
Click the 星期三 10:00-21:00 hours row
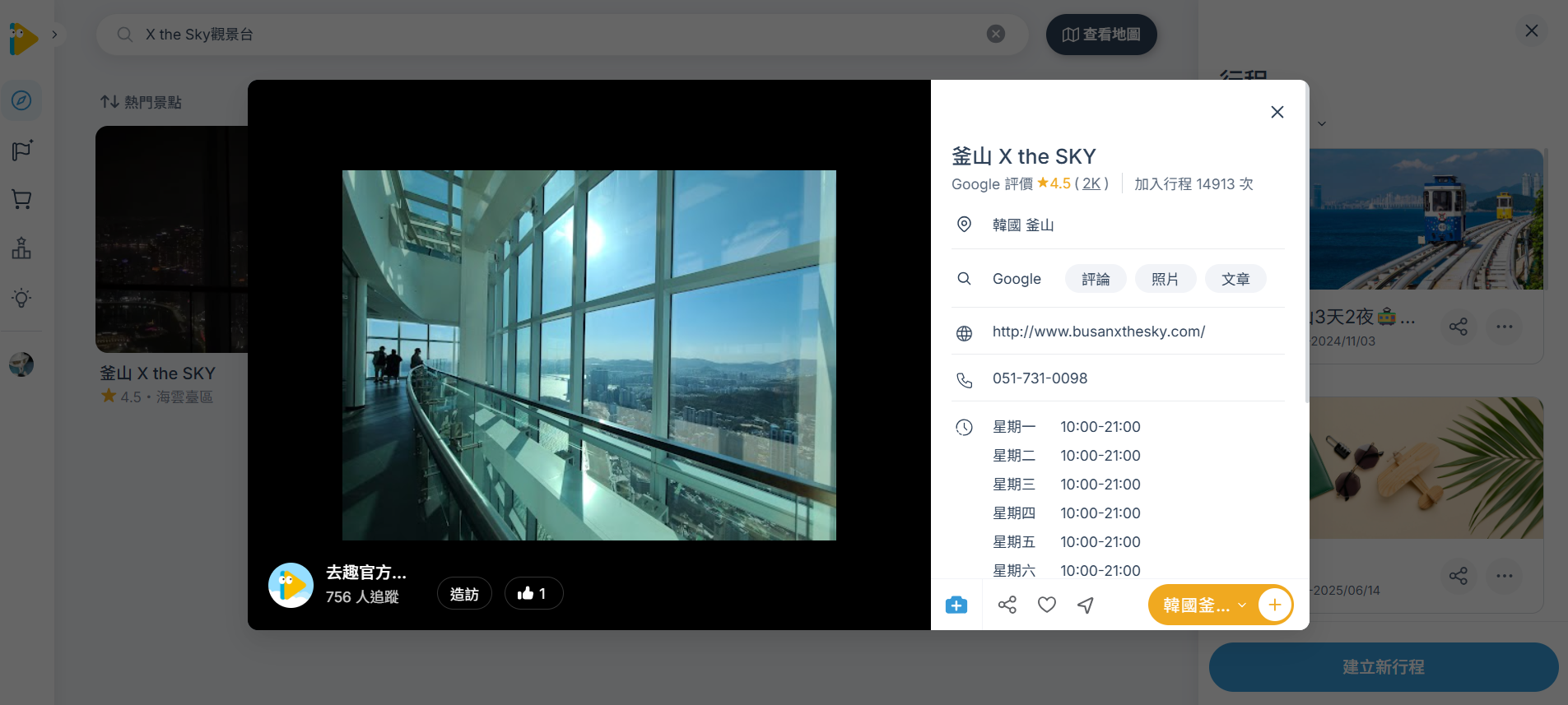(1067, 485)
